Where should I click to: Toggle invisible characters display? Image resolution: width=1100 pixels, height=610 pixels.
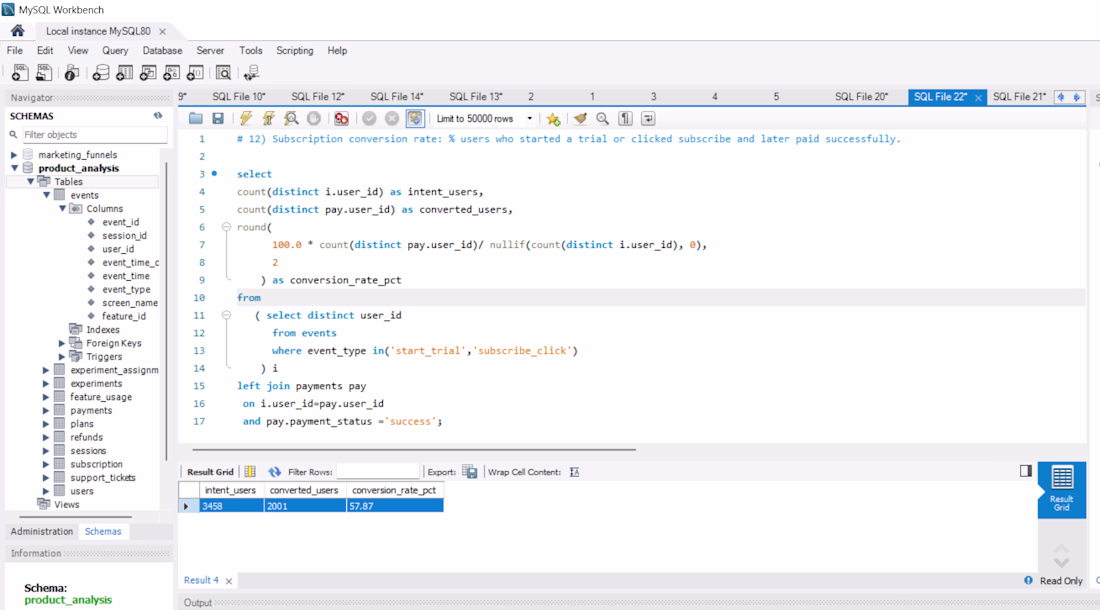click(x=626, y=119)
